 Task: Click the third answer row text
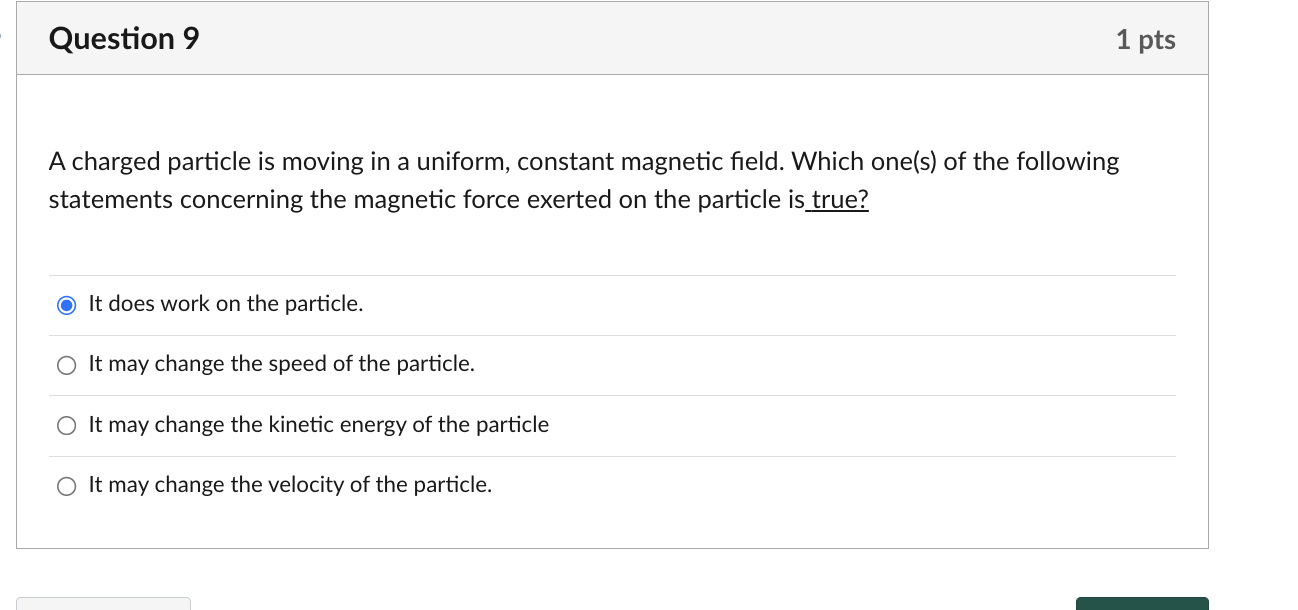tap(318, 425)
